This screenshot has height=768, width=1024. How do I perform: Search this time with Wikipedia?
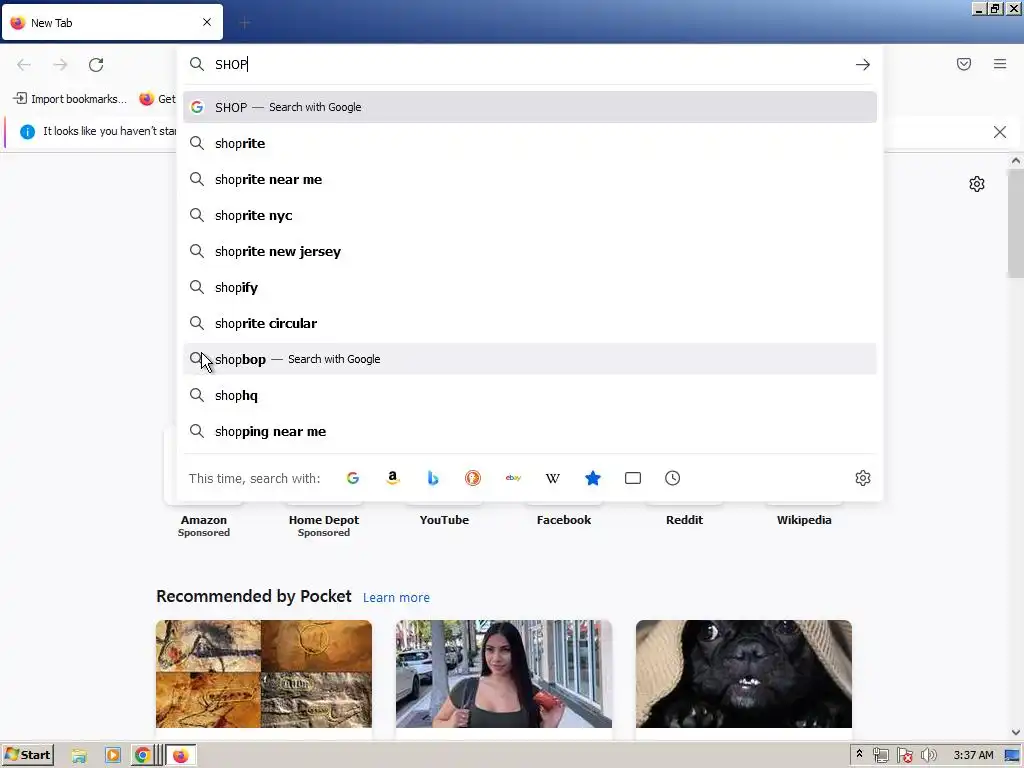click(552, 478)
